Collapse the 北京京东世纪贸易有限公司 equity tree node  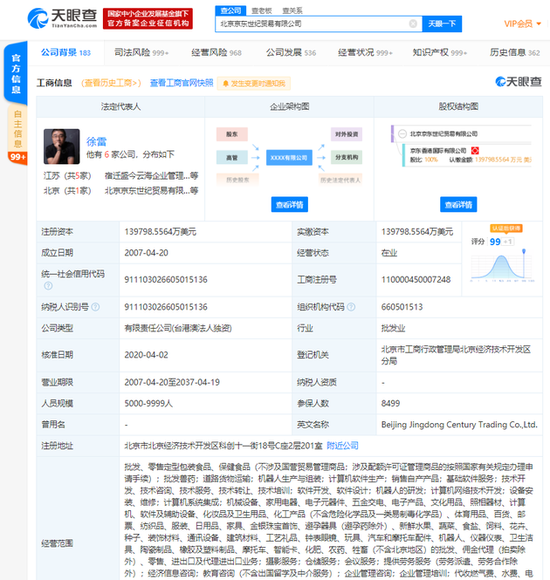402,134
